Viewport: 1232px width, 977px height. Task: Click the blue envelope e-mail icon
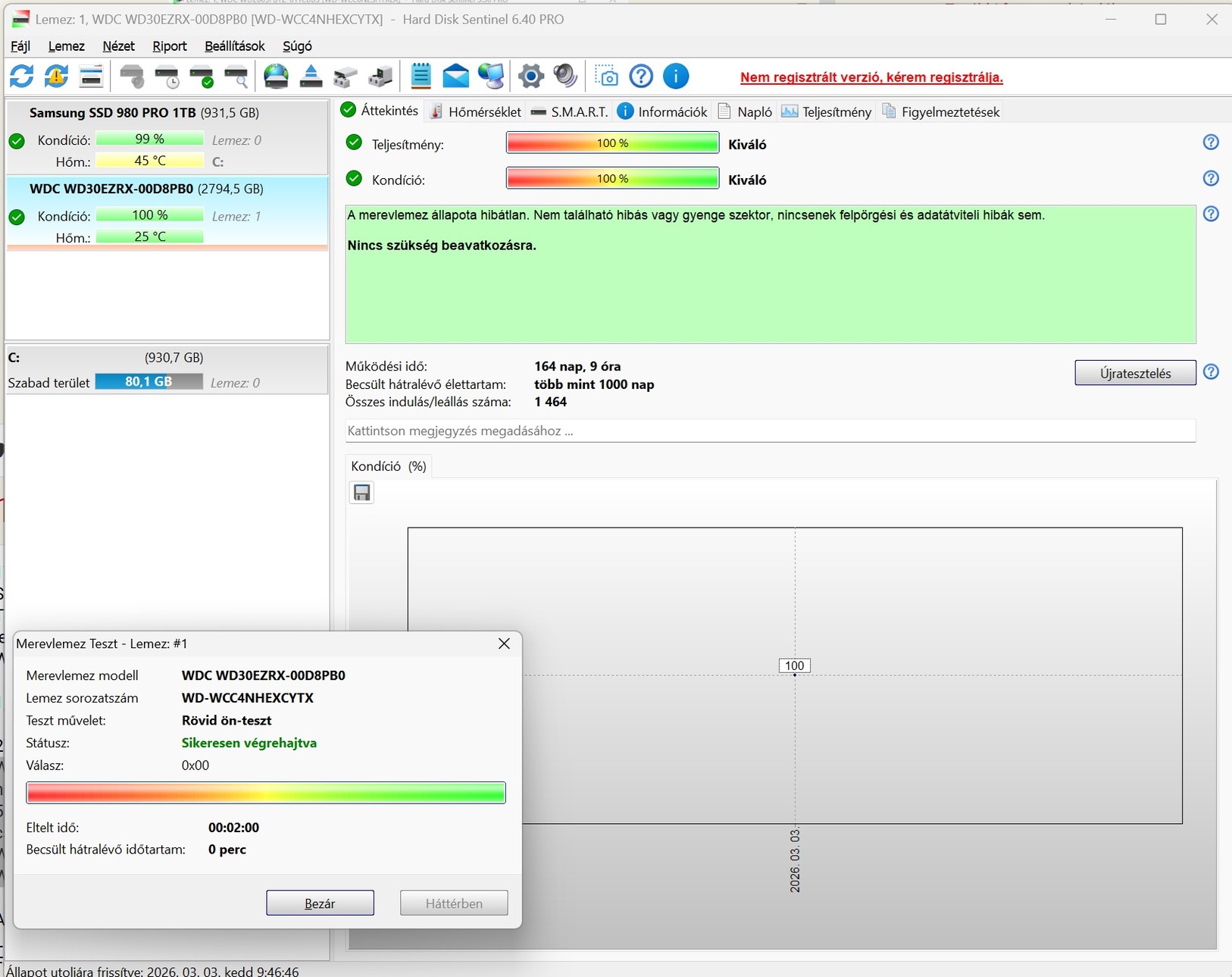455,77
